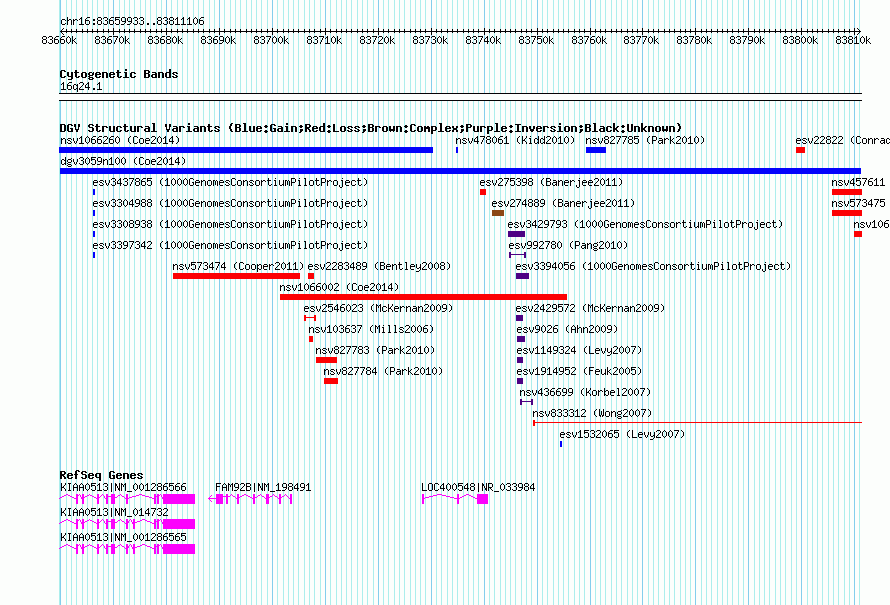Click the 83750k ruler position
The width and height of the screenshot is (890, 605).
[536, 41]
